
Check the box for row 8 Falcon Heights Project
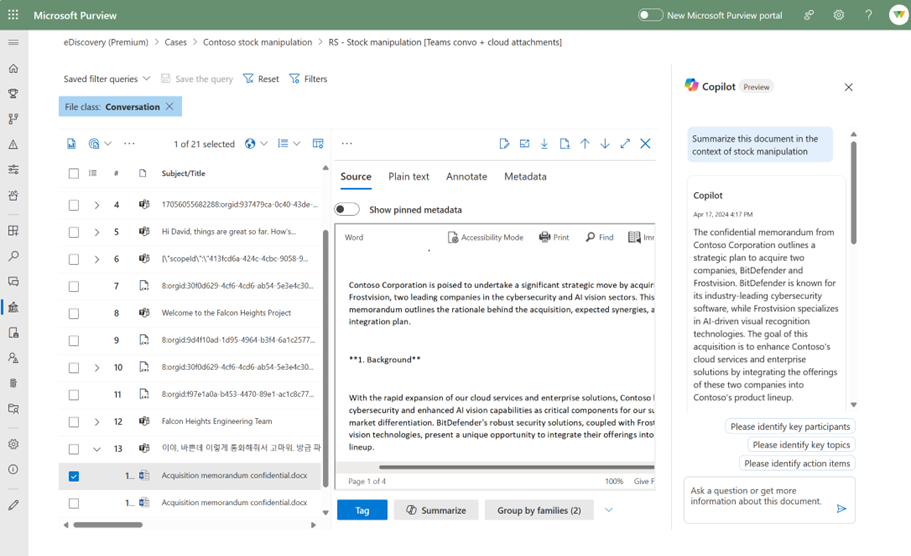tap(74, 314)
